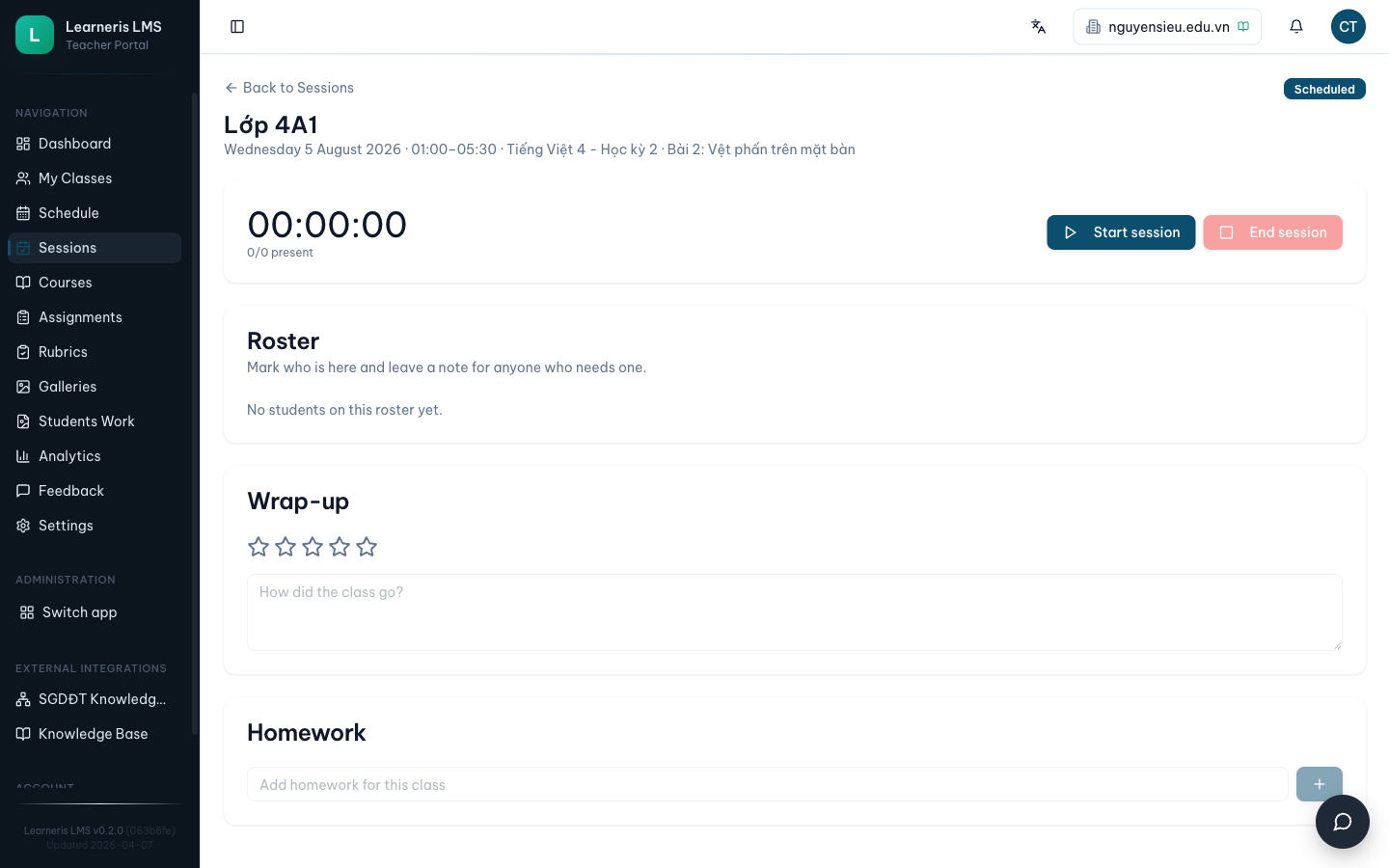Rate the class five stars
Viewport: 1389px width, 868px height.
pos(367,547)
